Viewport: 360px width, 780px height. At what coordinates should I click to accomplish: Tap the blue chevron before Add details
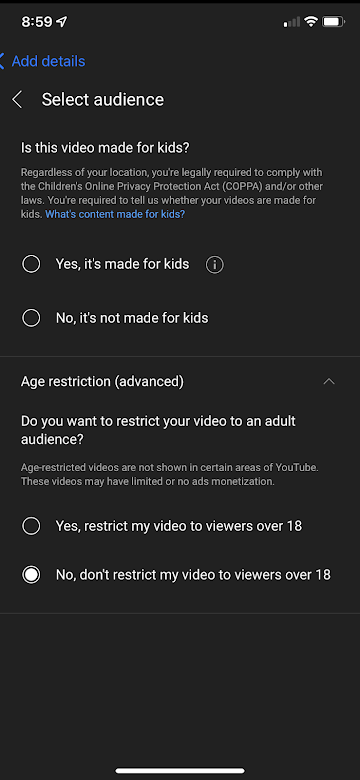click(2, 61)
